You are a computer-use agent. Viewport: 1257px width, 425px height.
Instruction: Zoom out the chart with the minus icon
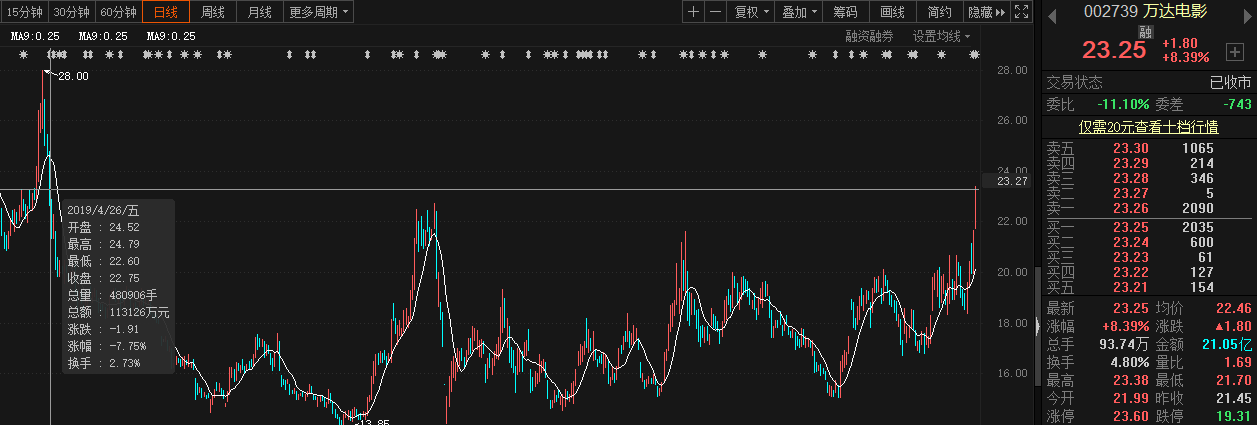click(715, 12)
